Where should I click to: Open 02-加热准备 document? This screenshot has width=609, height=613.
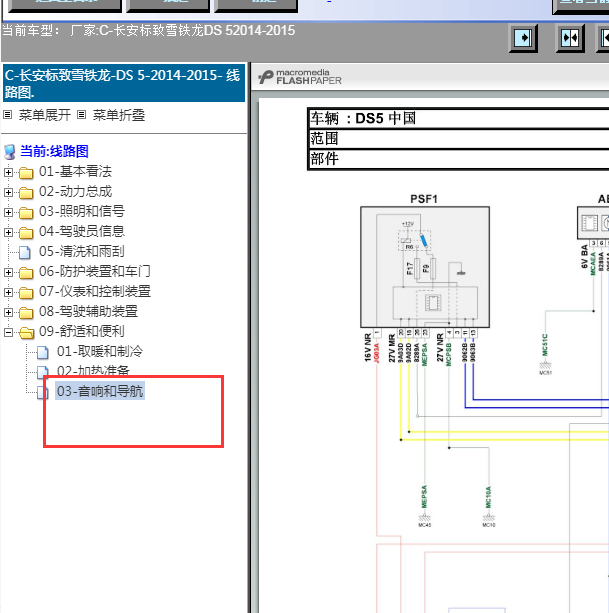coord(93,370)
